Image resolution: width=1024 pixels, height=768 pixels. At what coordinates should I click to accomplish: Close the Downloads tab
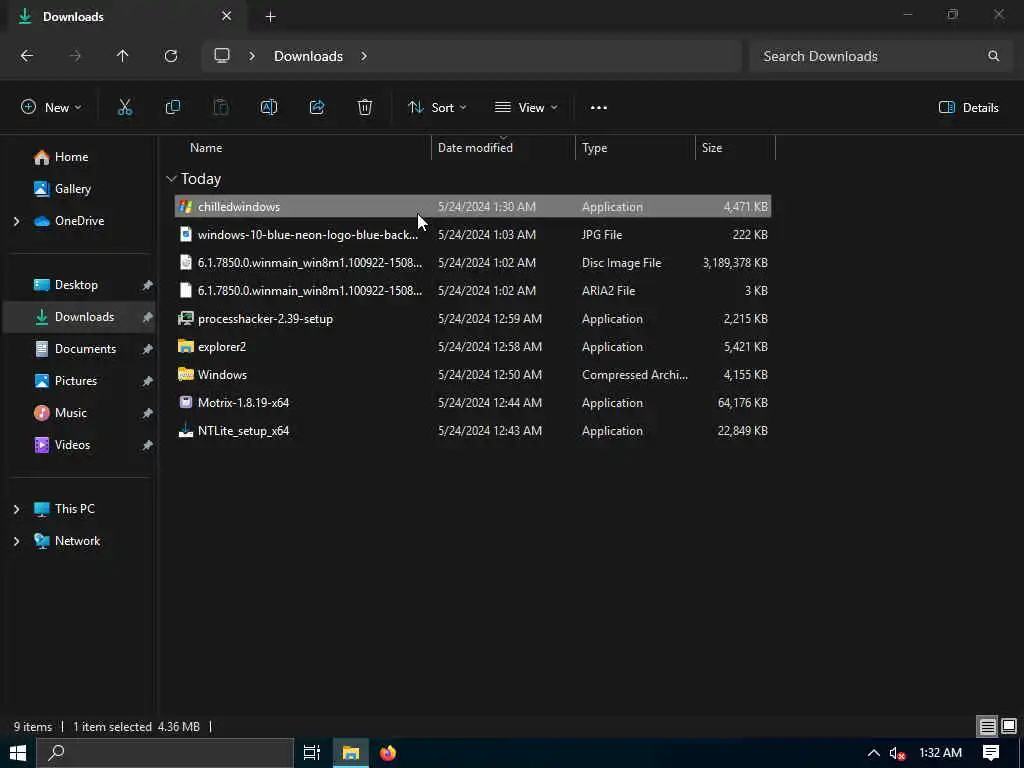click(227, 16)
